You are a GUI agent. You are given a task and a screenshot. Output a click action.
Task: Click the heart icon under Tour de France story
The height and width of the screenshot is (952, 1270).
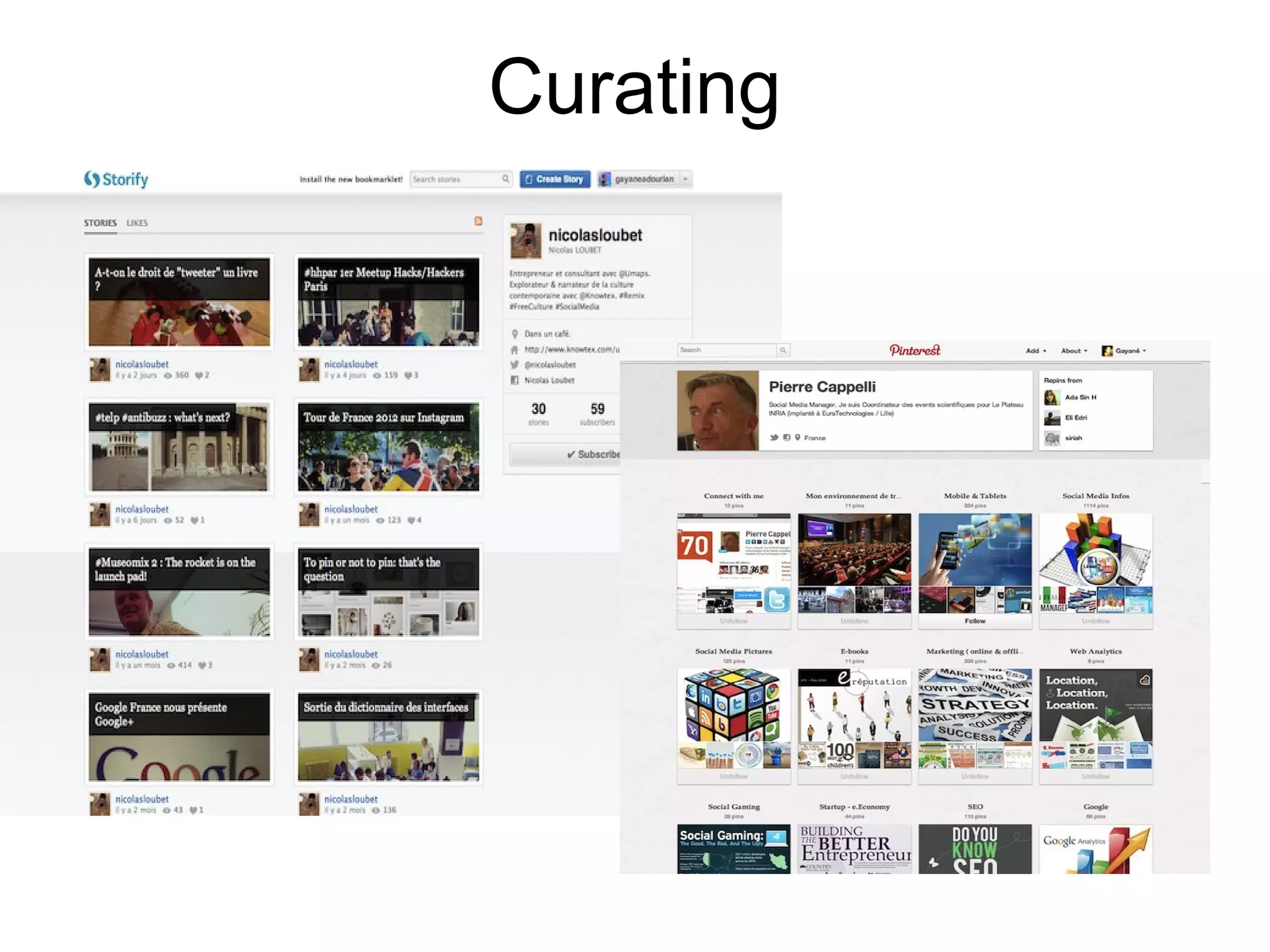pyautogui.click(x=411, y=521)
